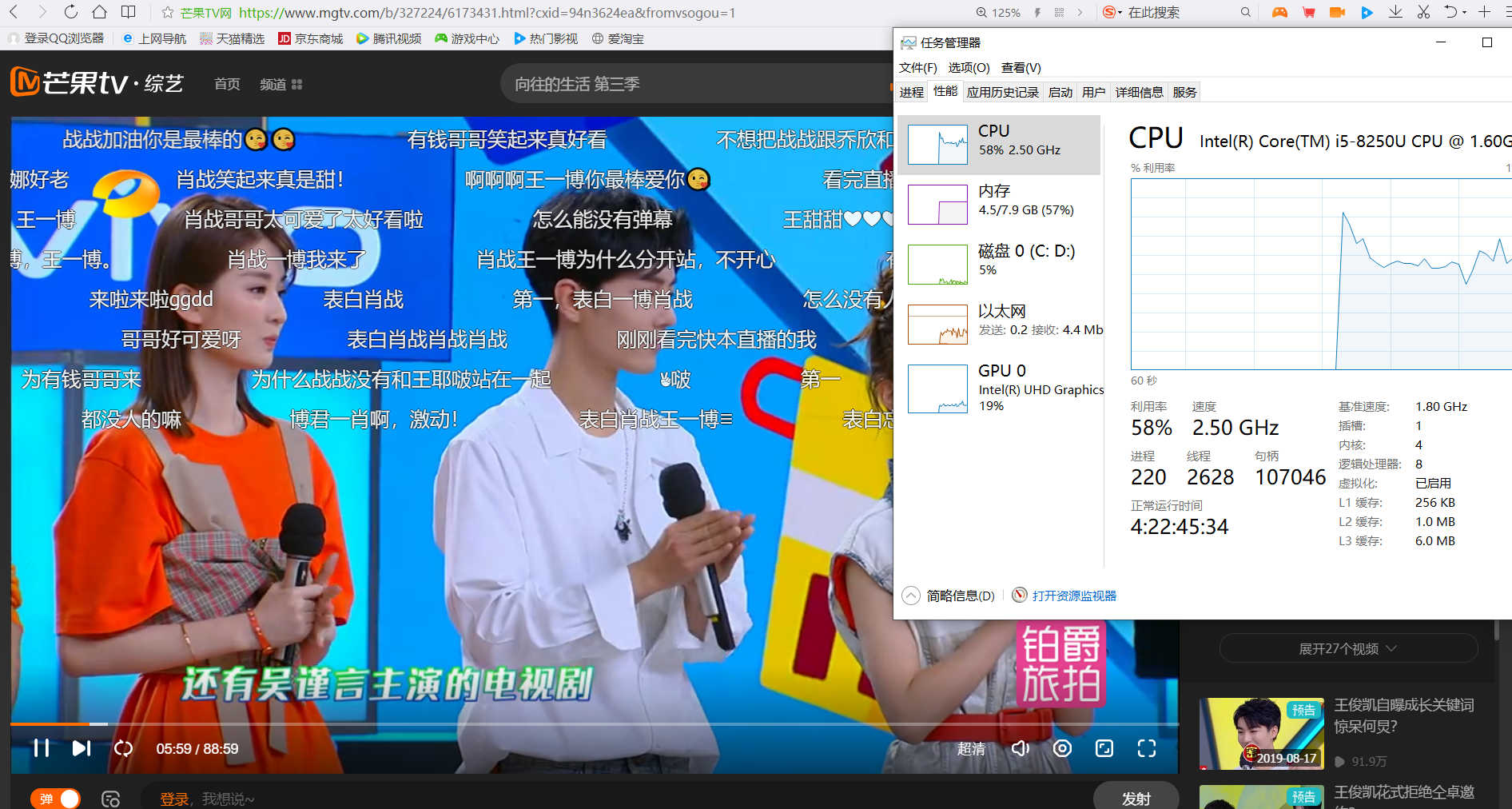The image size is (1512, 809).
Task: Open 京东商城 bookmark
Action: pyautogui.click(x=311, y=38)
